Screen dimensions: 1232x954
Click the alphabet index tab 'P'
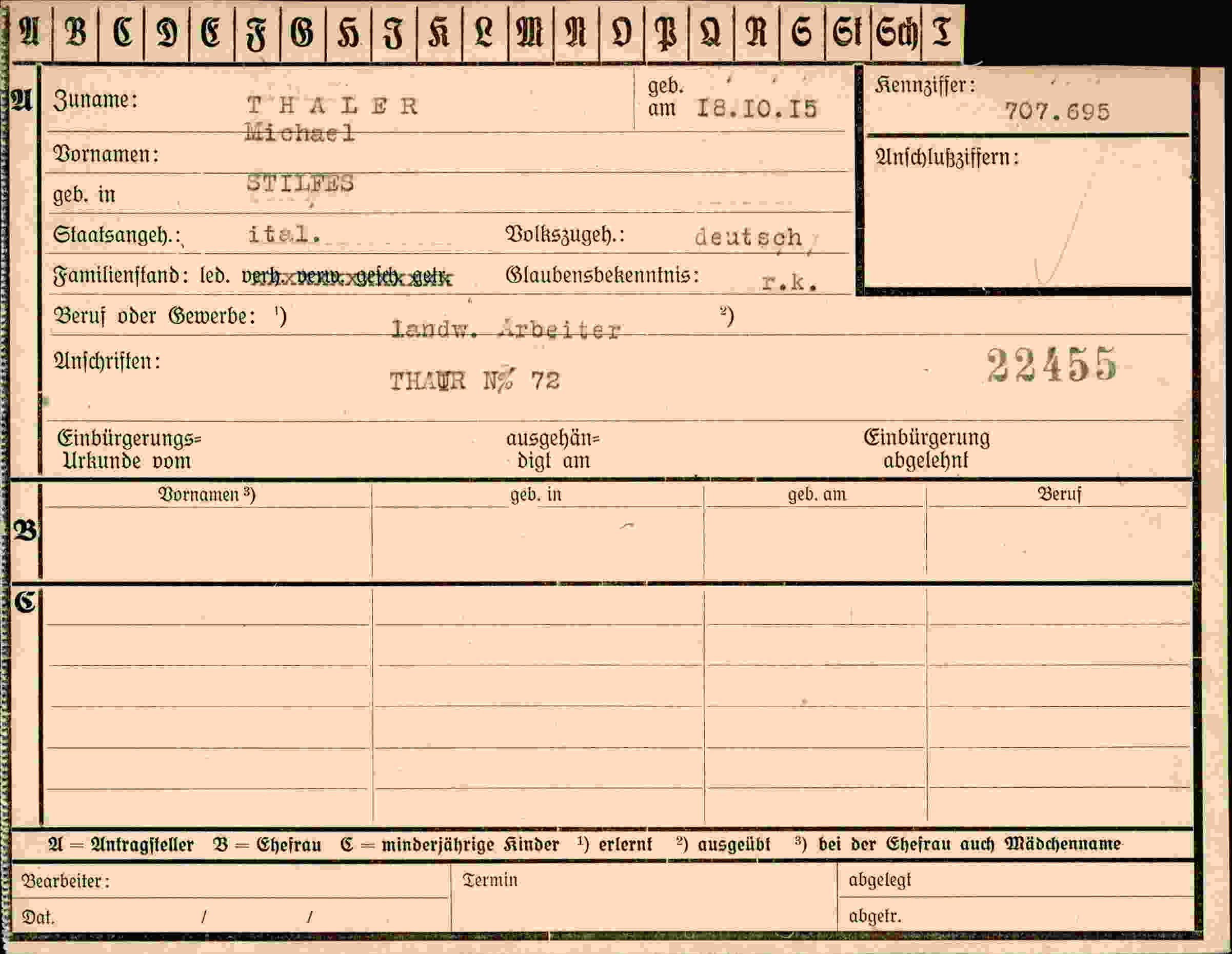666,33
